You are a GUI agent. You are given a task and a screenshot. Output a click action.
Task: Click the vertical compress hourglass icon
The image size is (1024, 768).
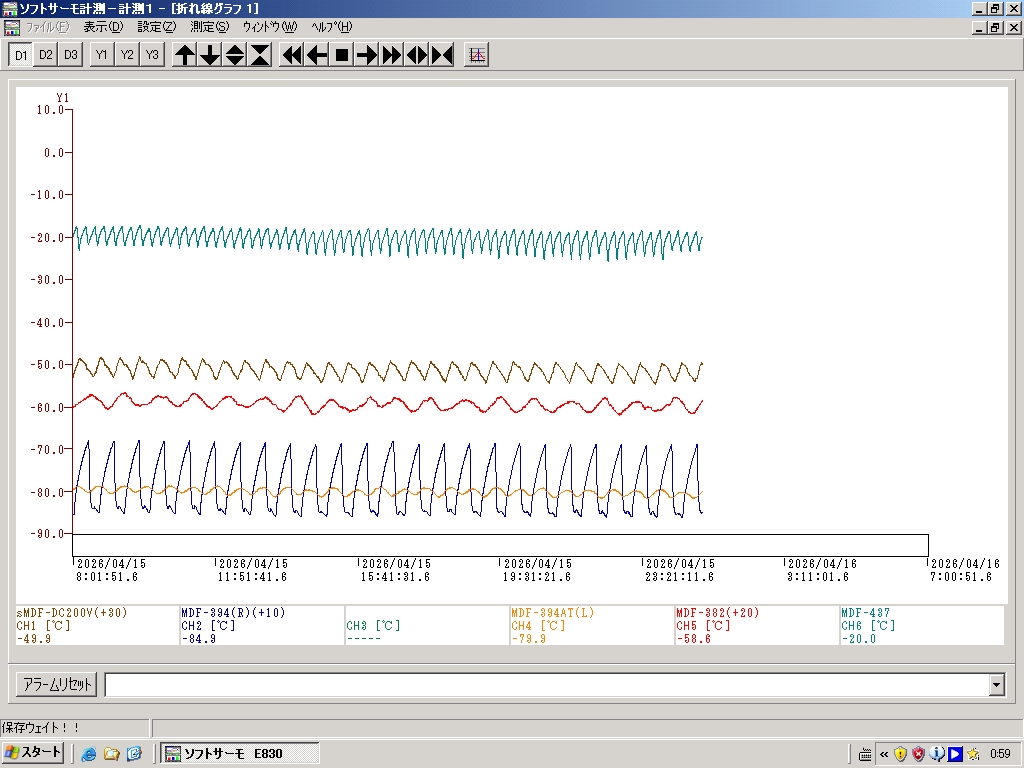click(x=260, y=55)
